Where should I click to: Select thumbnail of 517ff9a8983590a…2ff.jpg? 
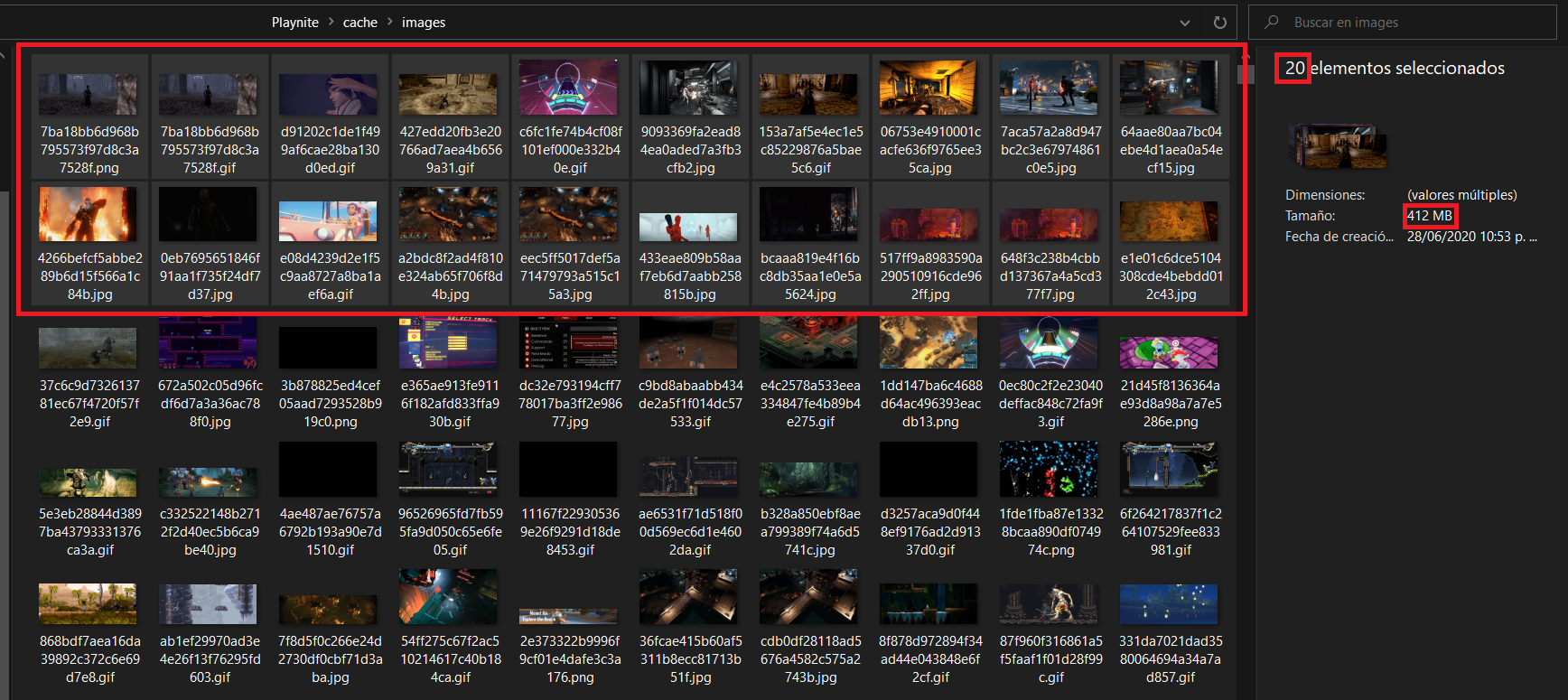929,225
